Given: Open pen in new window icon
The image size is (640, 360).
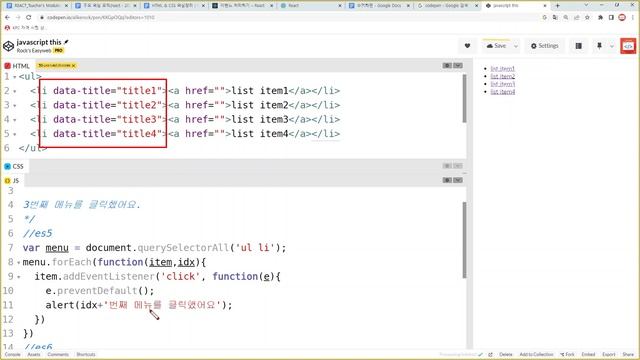Looking at the screenshot, I should (x=490, y=355).
